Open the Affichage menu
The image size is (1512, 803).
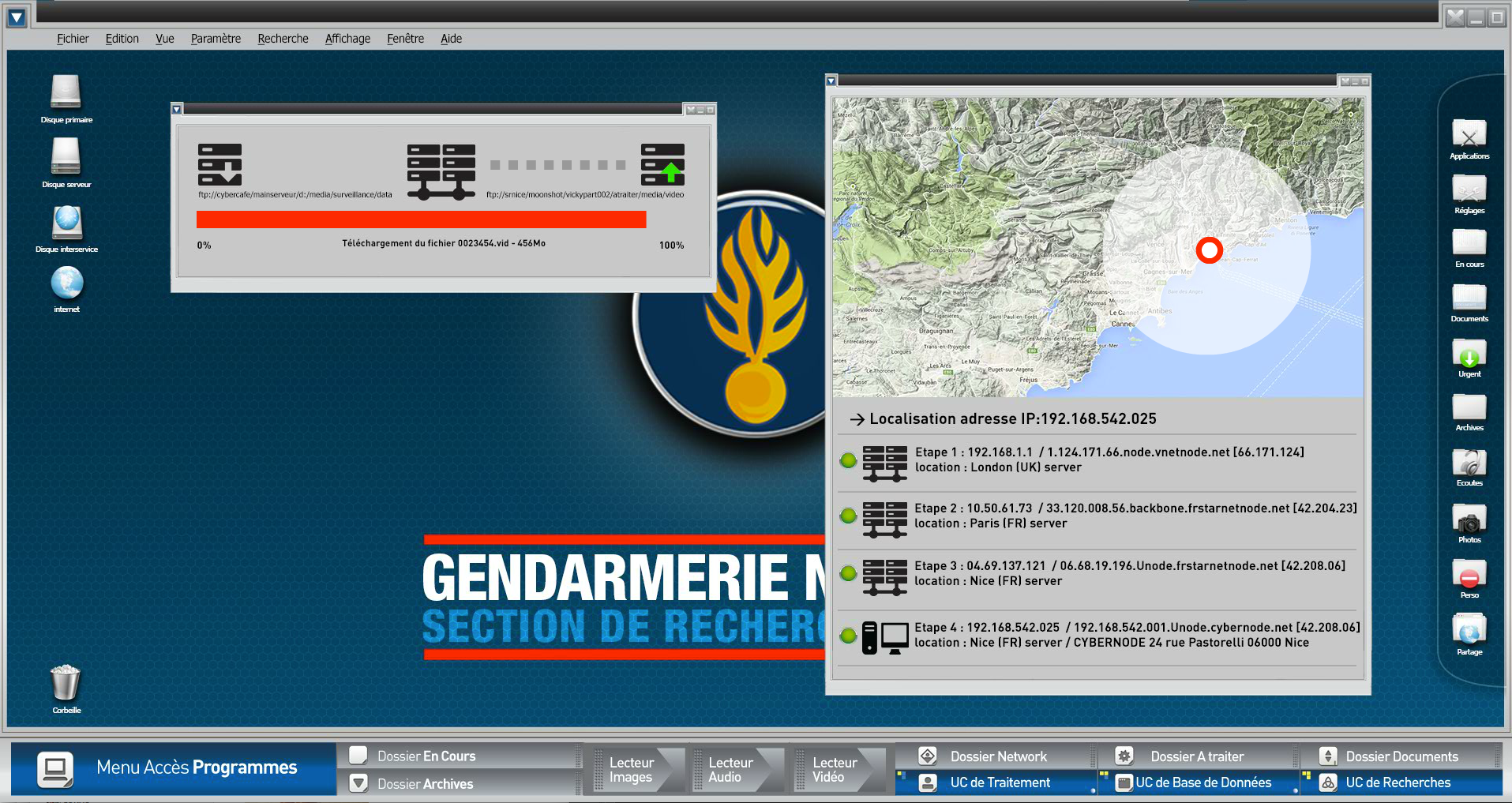point(347,39)
